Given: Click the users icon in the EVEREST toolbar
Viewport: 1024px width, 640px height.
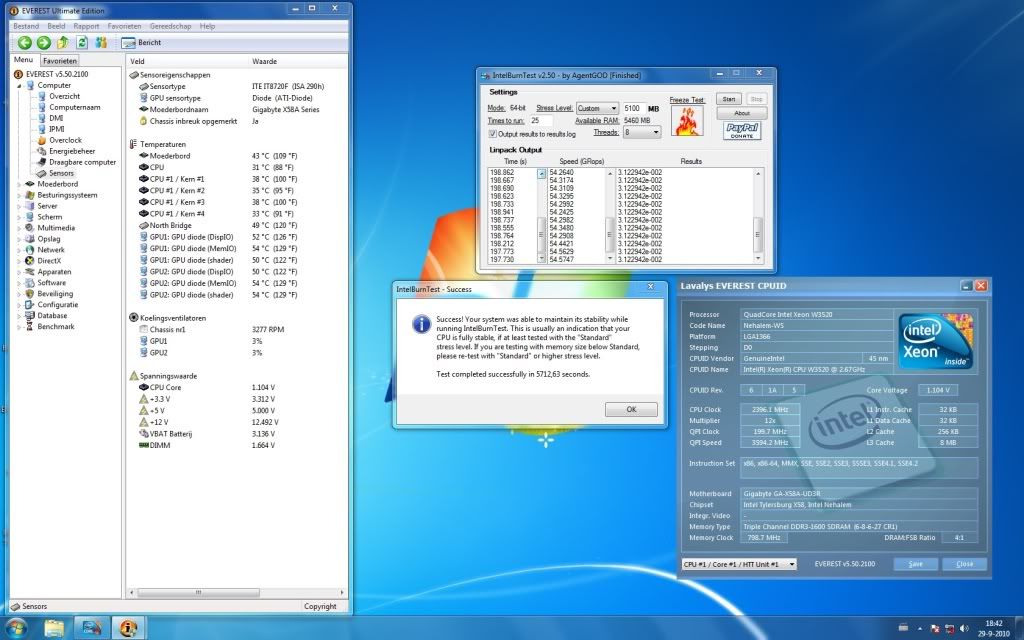Looking at the screenshot, I should 101,43.
